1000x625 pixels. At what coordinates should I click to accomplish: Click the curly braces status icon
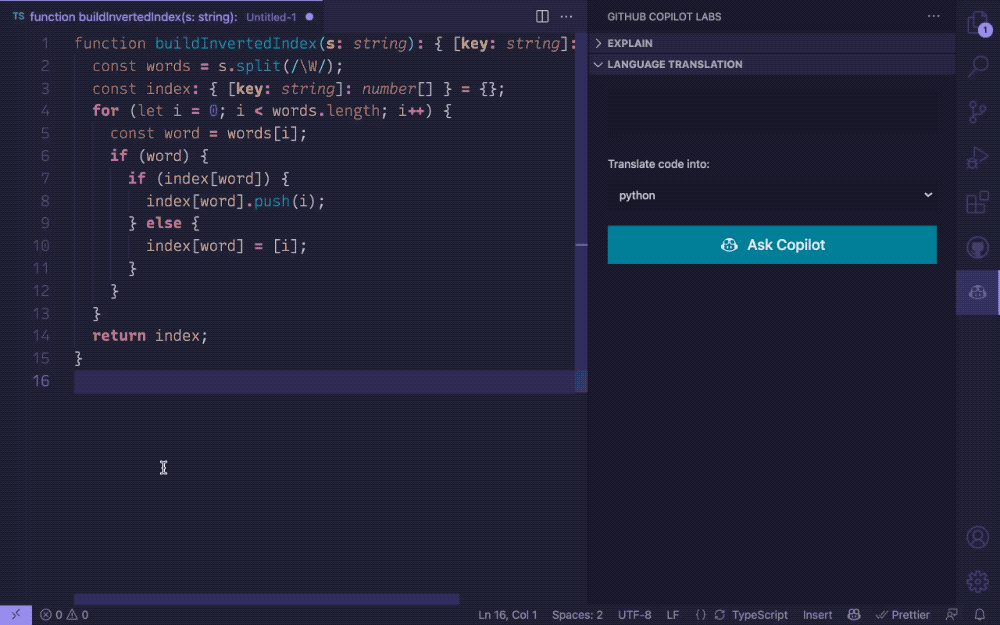(x=700, y=615)
